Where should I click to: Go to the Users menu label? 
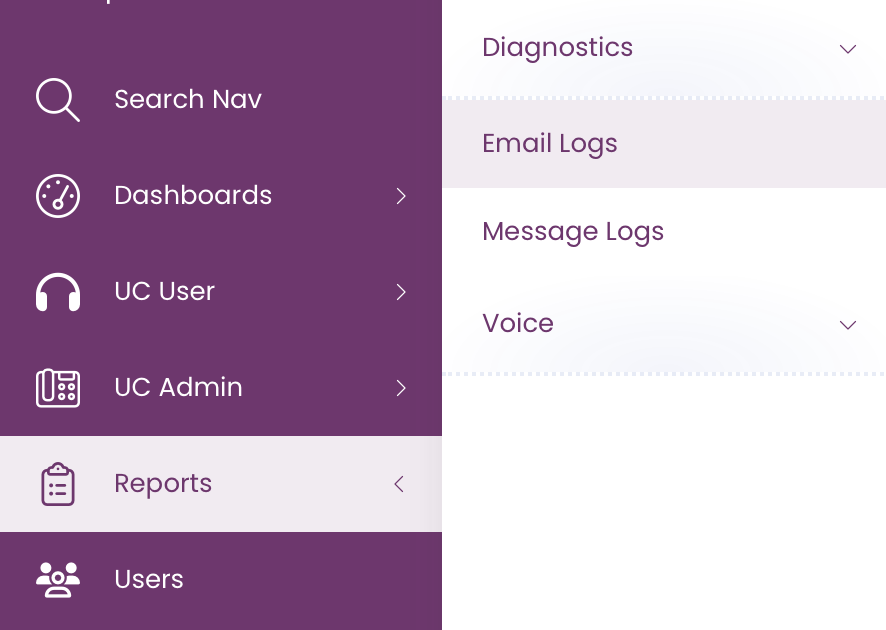coord(149,580)
